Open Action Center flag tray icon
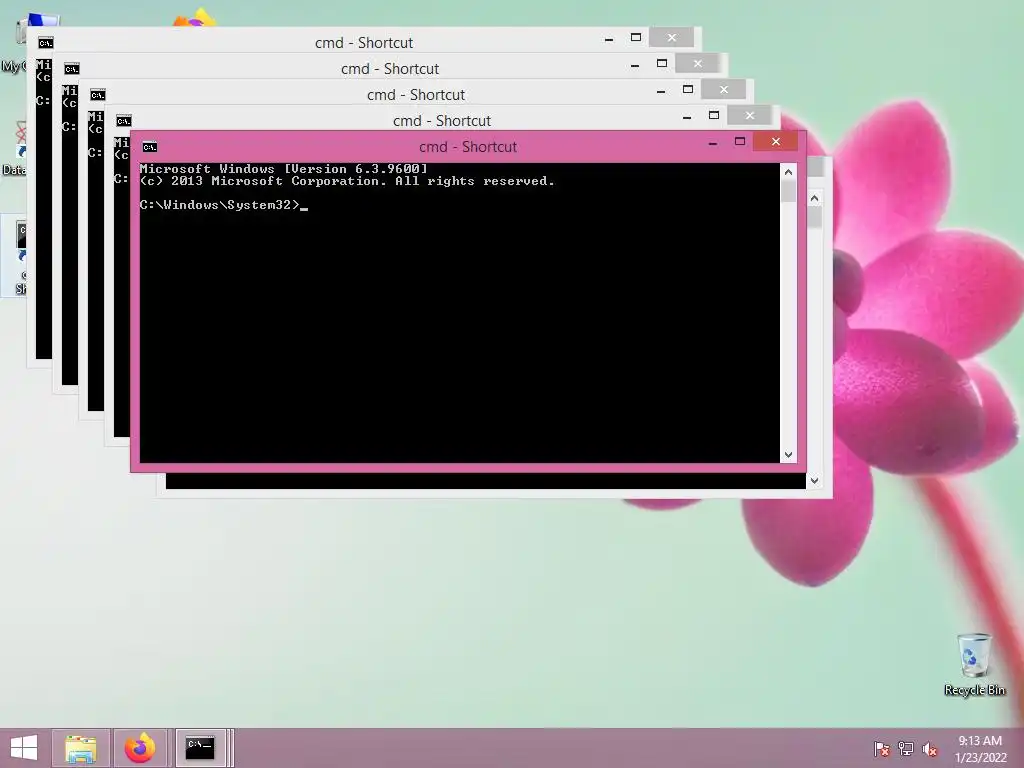Viewport: 1024px width, 768px height. pos(882,748)
